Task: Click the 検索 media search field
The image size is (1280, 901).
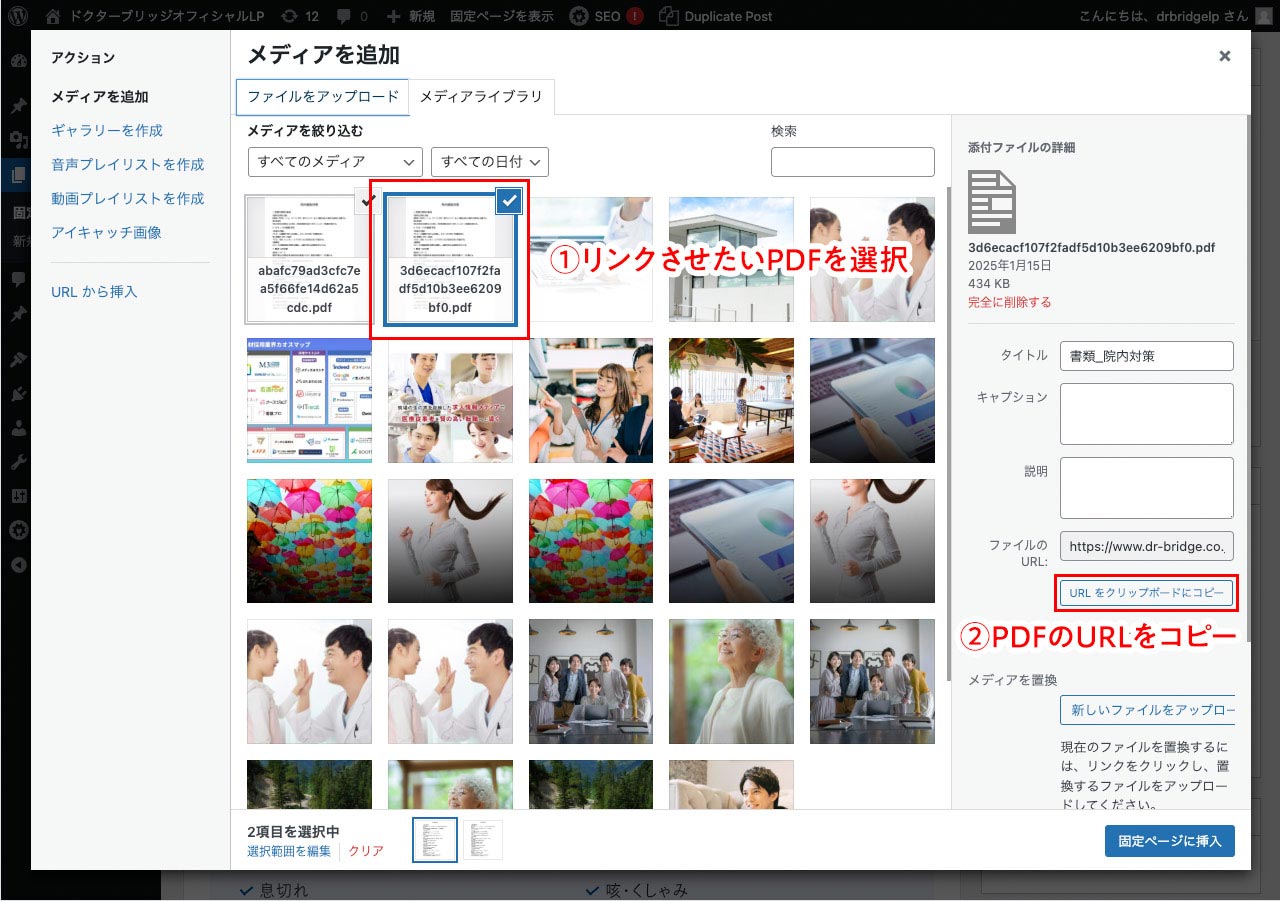Action: tap(853, 161)
